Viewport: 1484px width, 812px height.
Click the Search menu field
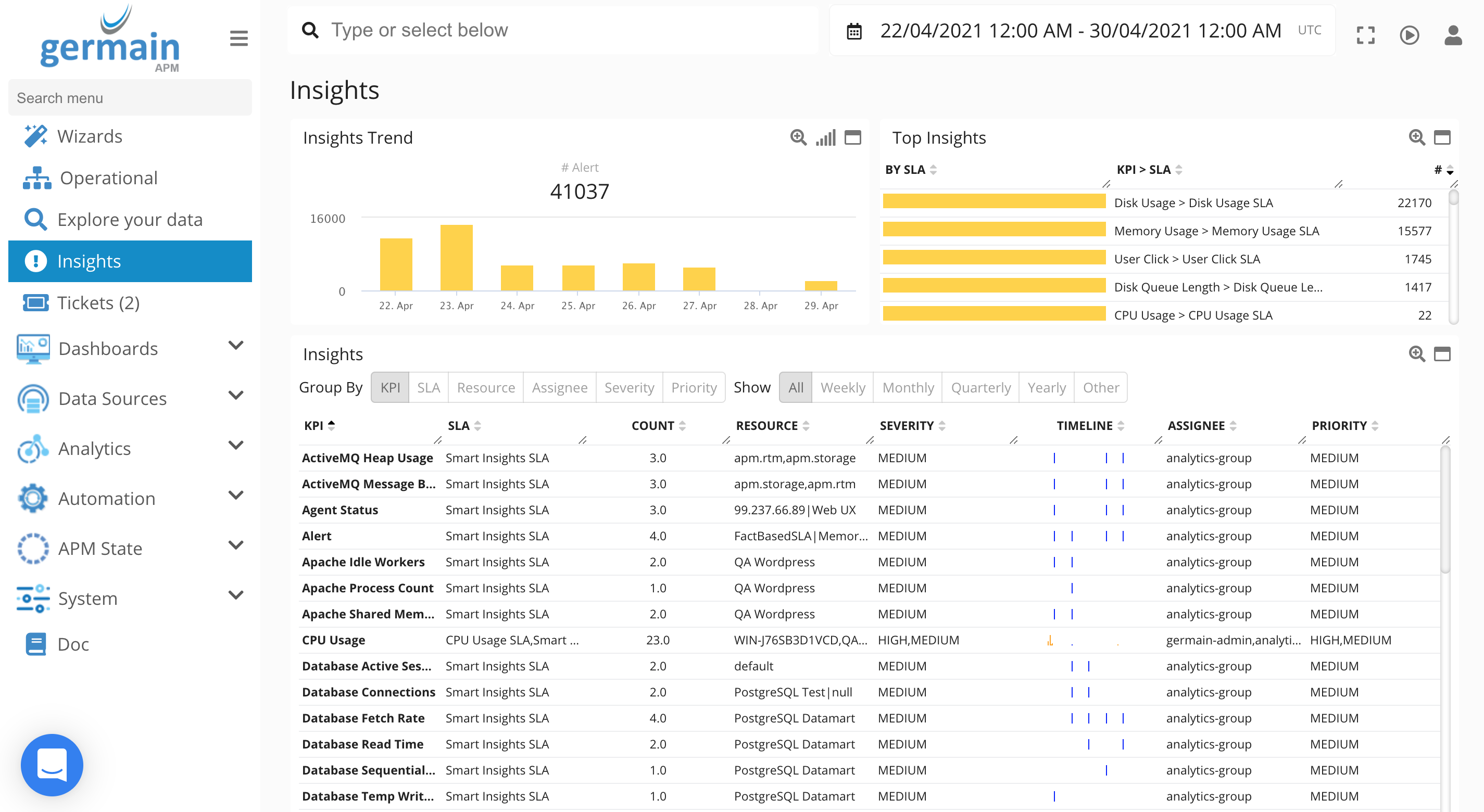coord(130,98)
